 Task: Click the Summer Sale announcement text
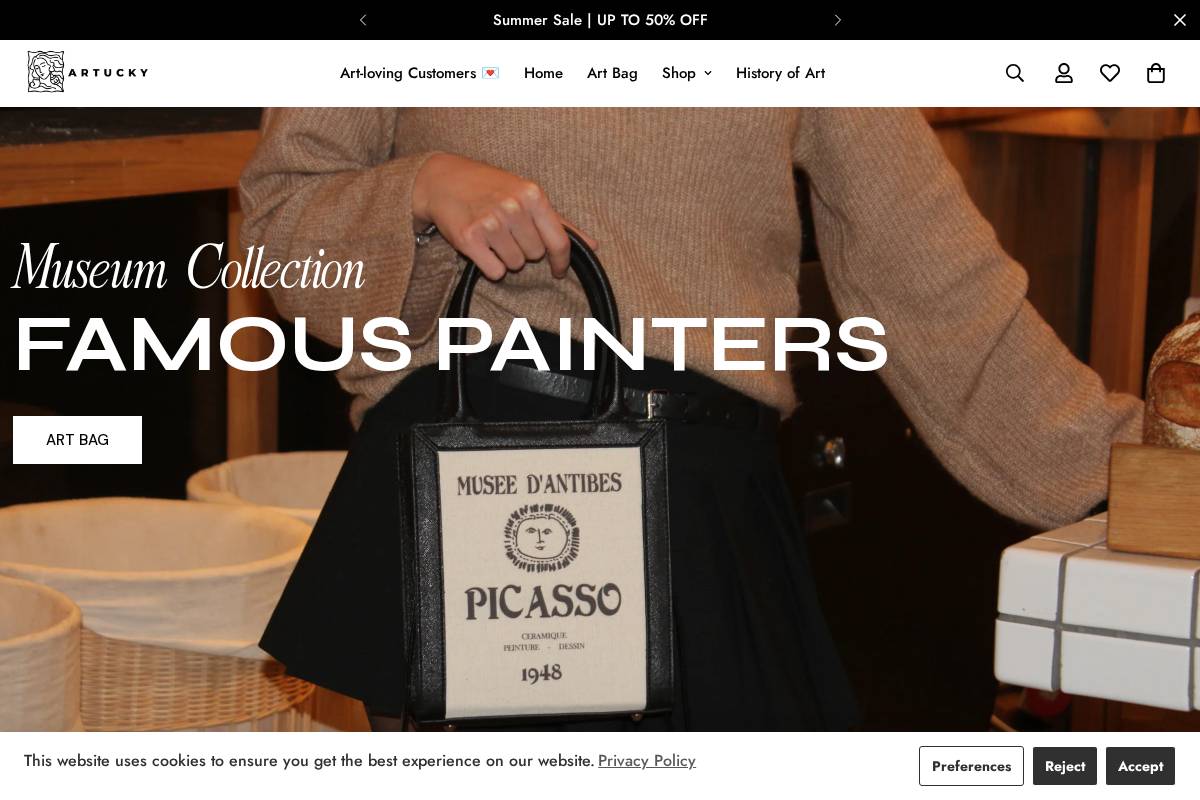coord(600,20)
